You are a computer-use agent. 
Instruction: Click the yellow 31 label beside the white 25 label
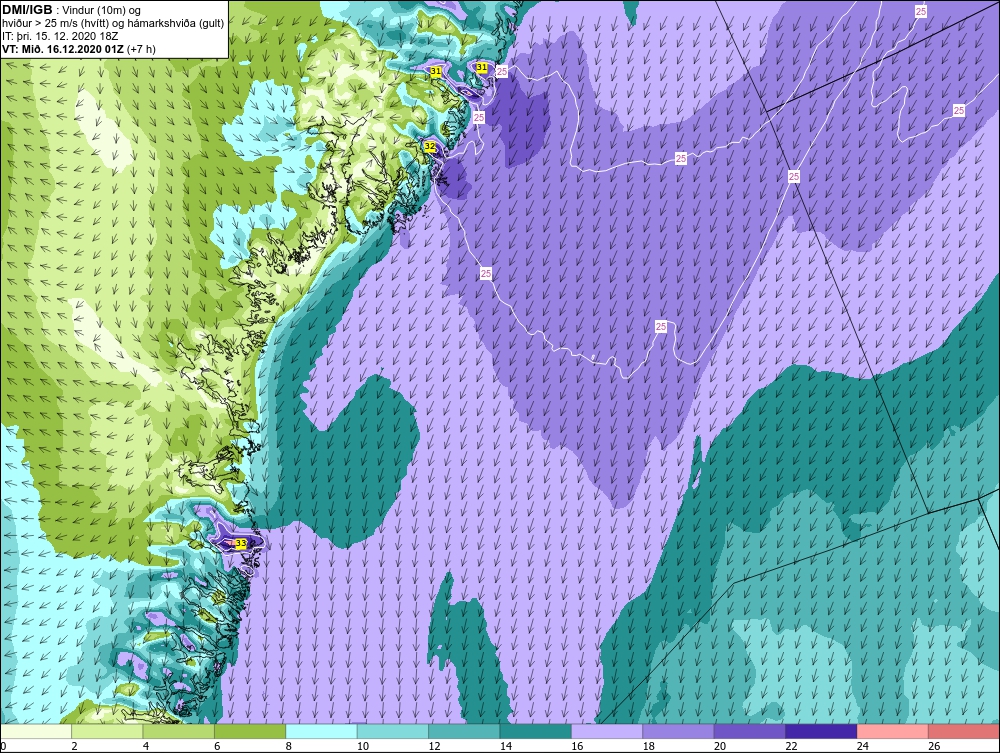[x=482, y=67]
